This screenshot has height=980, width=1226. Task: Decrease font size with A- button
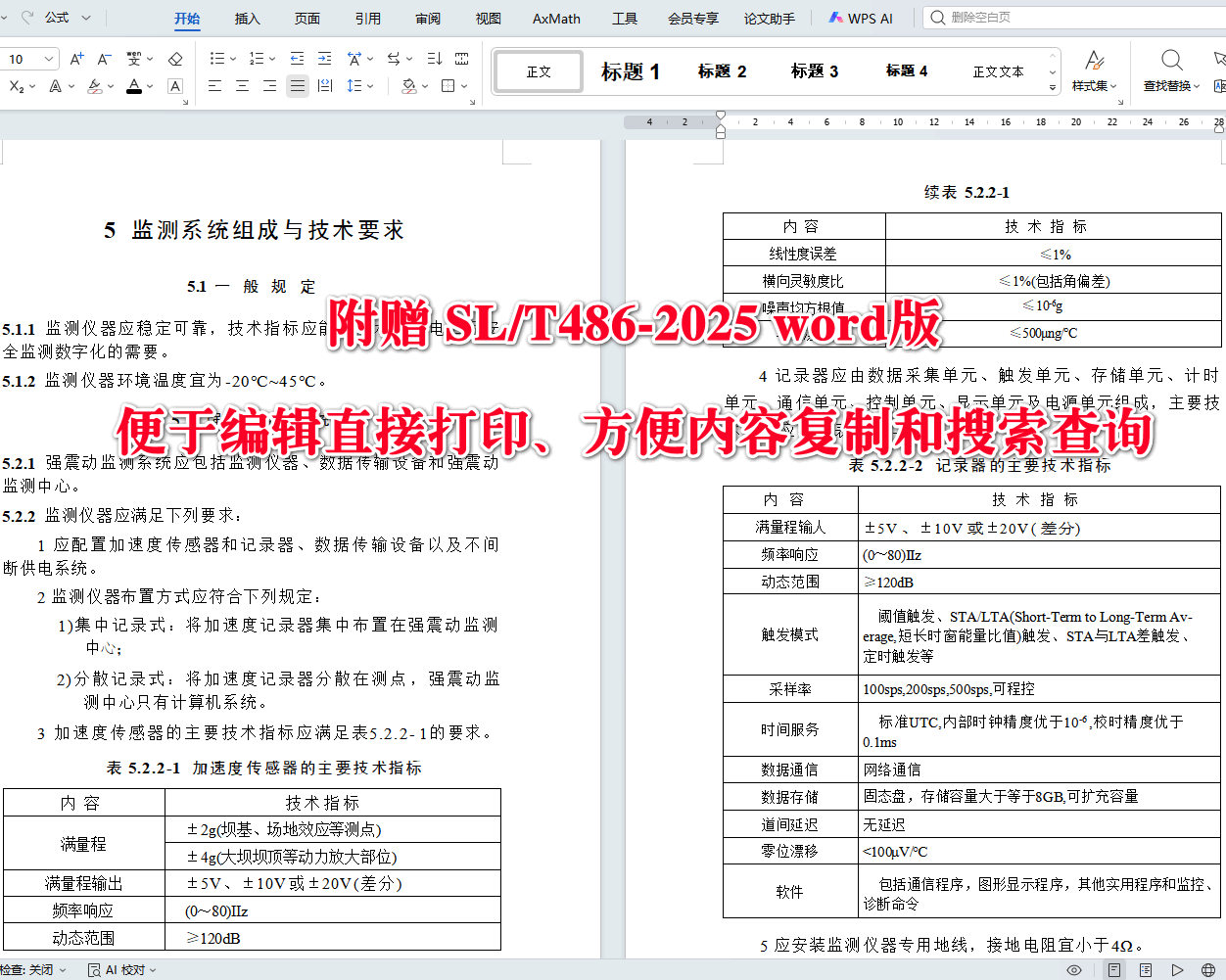104,59
